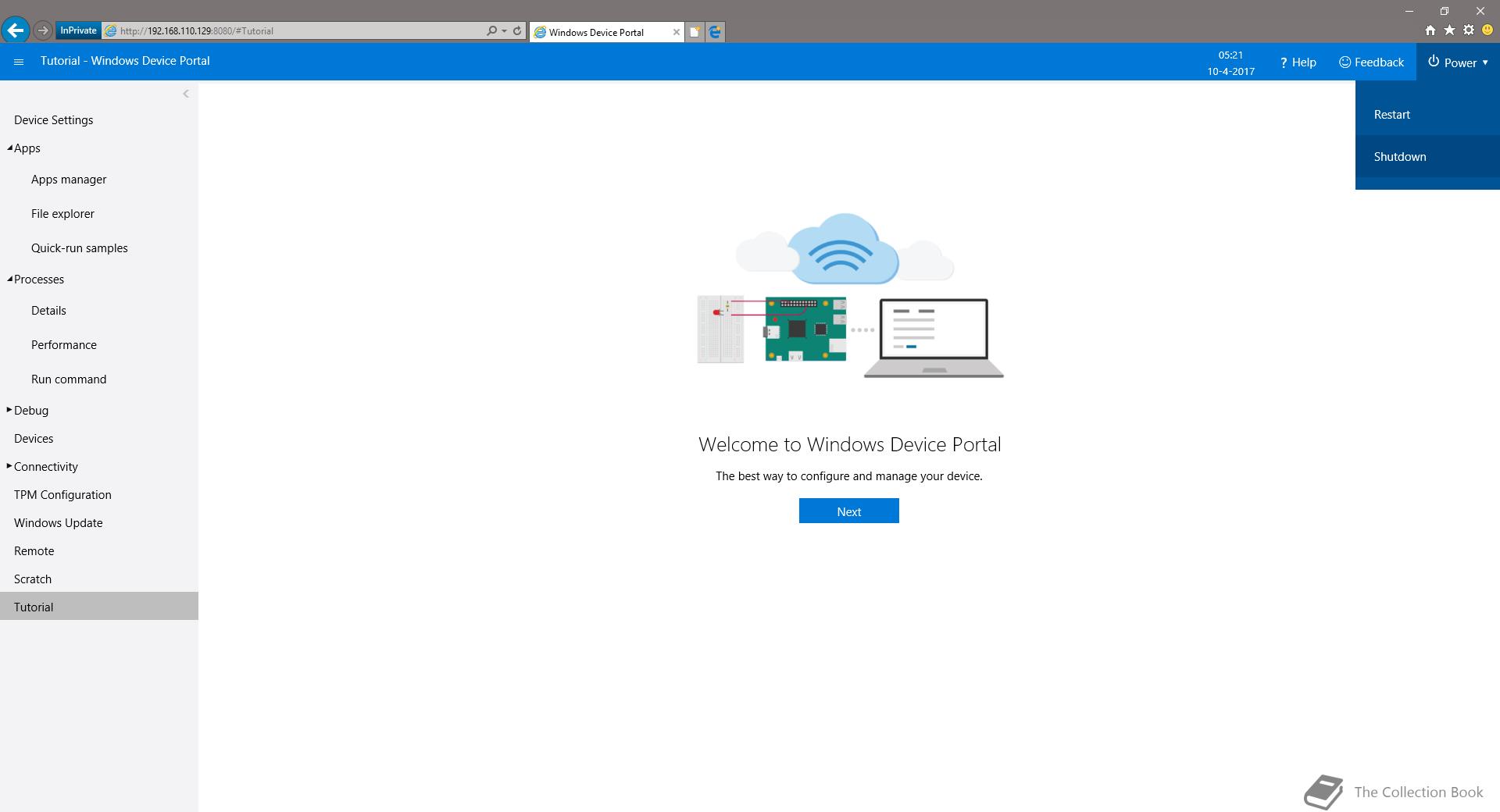Image resolution: width=1500 pixels, height=812 pixels.
Task: Collapse the sidebar with chevron arrow
Action: click(185, 94)
